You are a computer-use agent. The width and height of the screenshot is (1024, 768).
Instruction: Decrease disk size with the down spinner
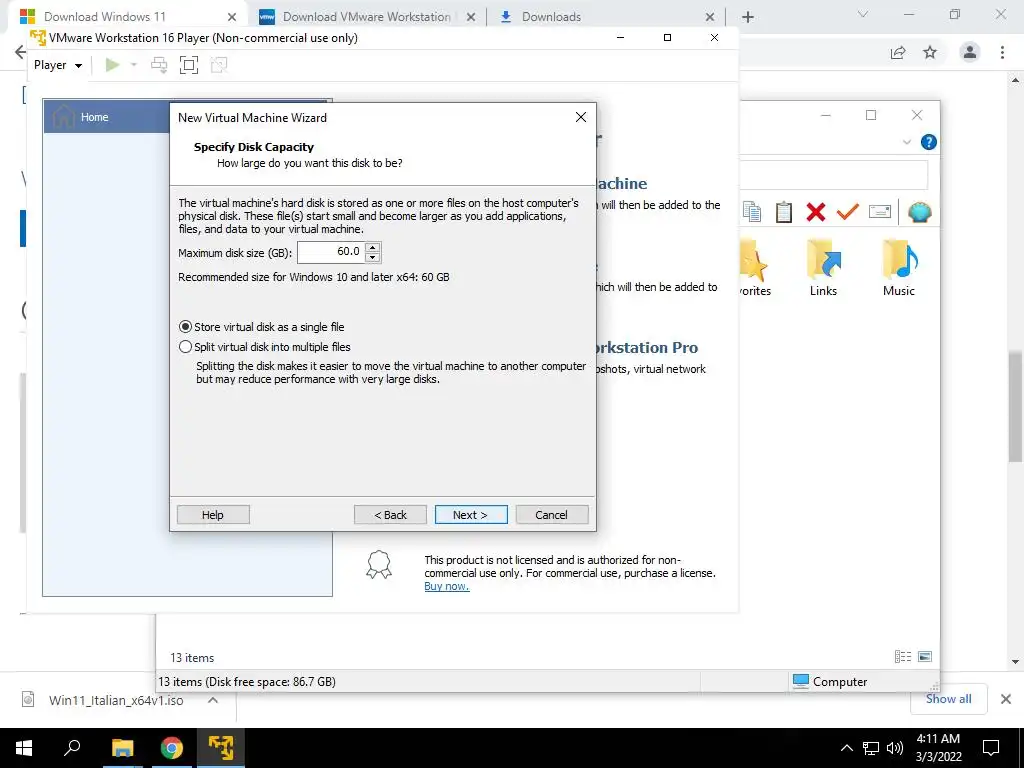tap(372, 257)
